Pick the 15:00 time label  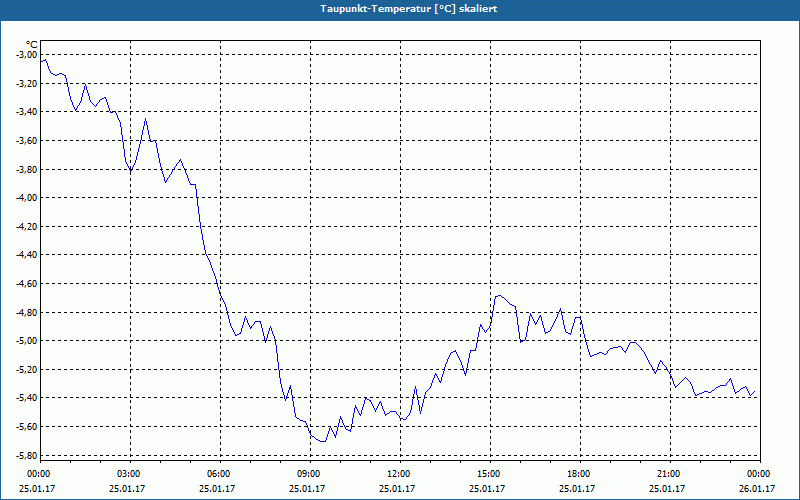coord(489,474)
